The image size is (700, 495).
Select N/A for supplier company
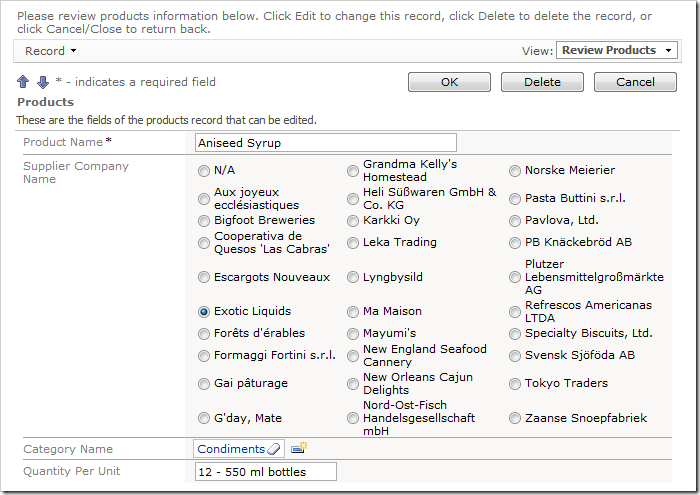coord(204,171)
